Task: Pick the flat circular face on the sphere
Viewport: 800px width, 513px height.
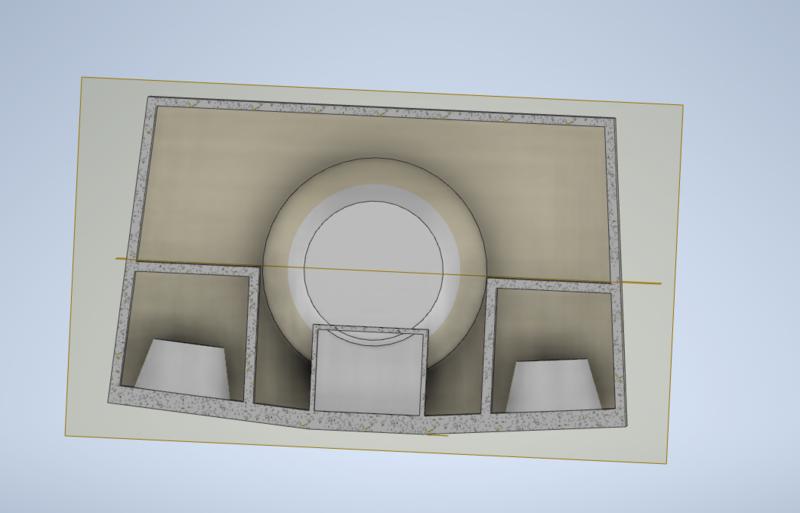Action: pos(373,271)
